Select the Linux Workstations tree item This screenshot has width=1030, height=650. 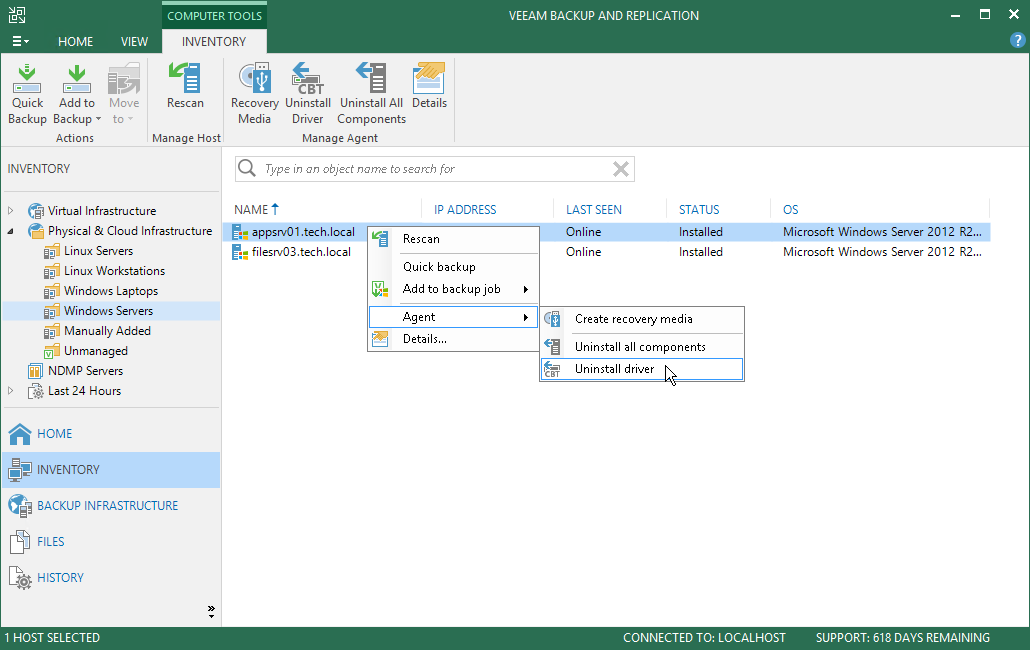point(114,271)
